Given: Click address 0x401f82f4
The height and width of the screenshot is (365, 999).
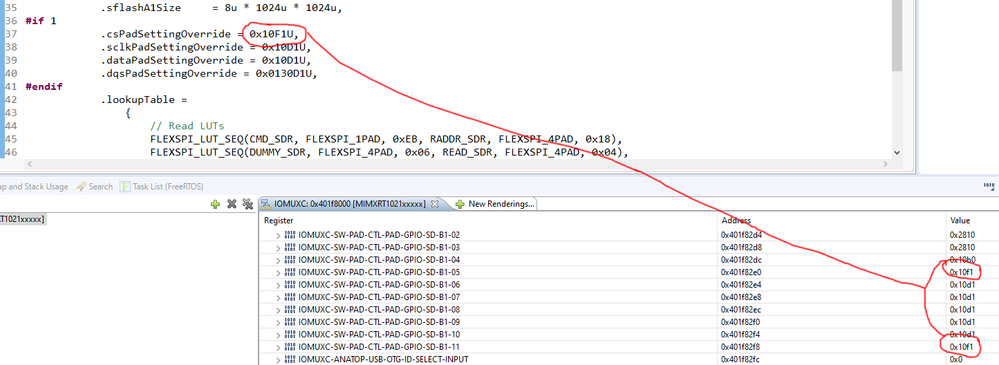Looking at the screenshot, I should pos(740,334).
